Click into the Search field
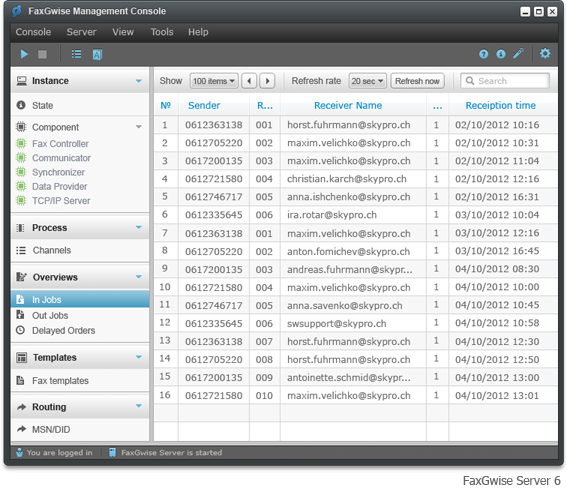The image size is (567, 495). [x=505, y=81]
